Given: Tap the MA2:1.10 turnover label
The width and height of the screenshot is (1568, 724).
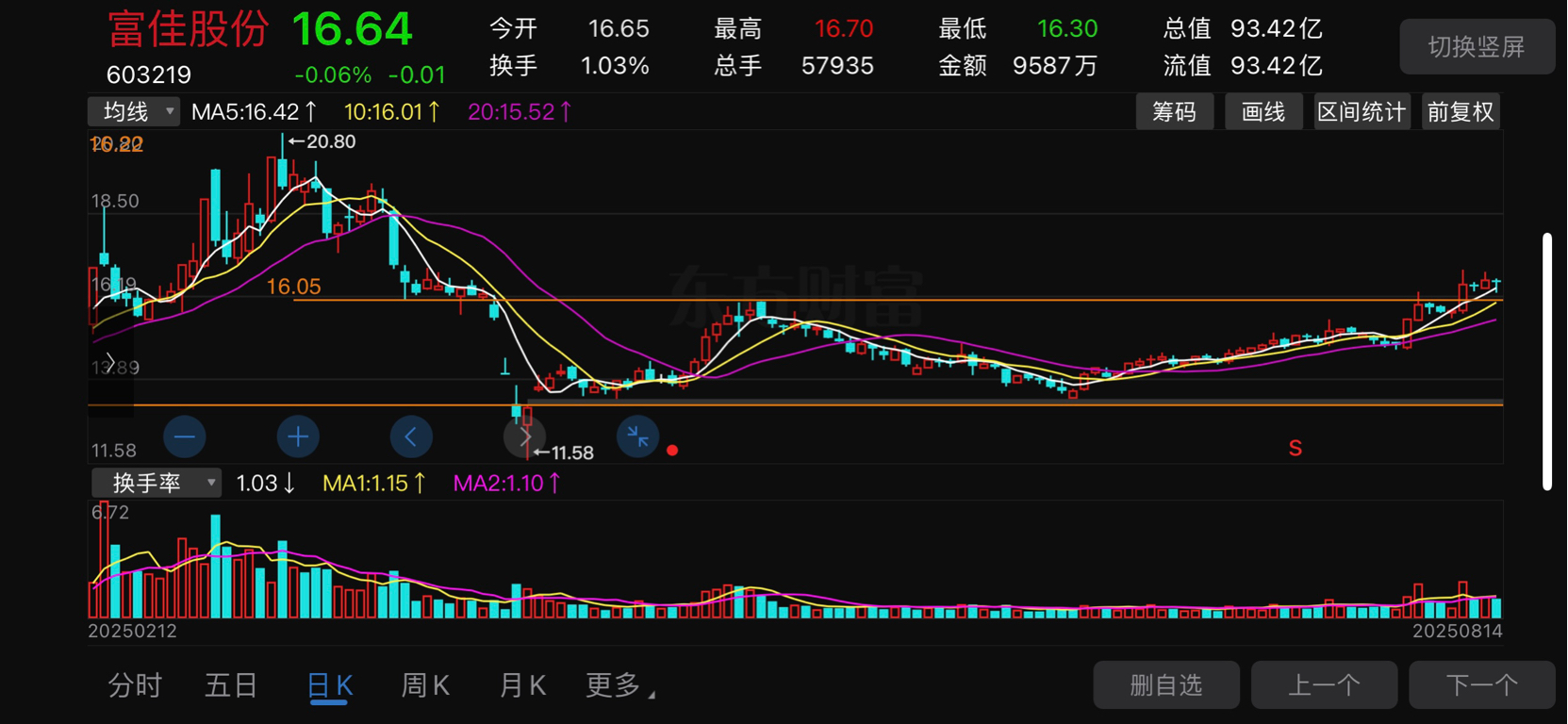Looking at the screenshot, I should 506,484.
